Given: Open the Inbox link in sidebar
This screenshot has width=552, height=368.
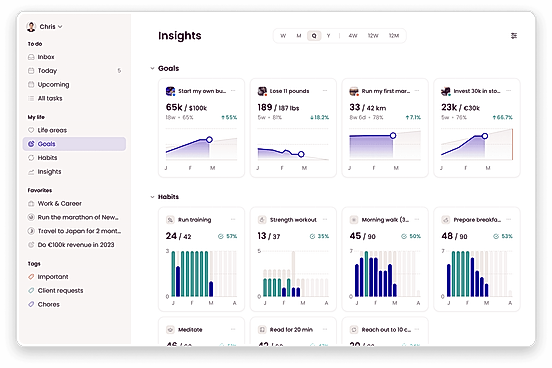Looking at the screenshot, I should pos(74,57).
